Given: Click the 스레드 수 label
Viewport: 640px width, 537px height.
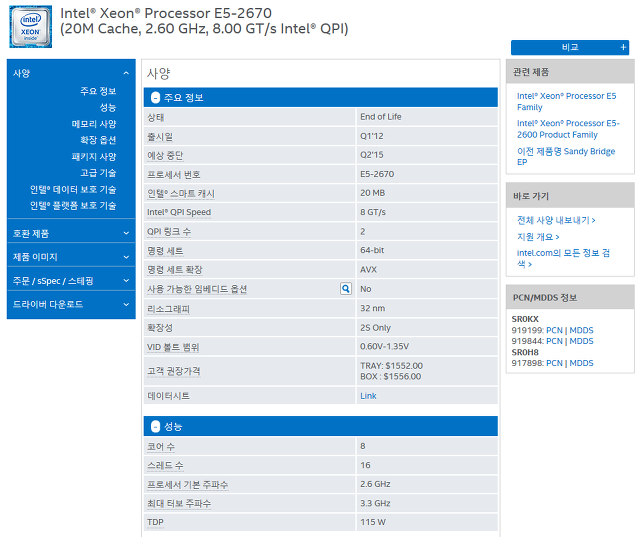Looking at the screenshot, I should (165, 465).
